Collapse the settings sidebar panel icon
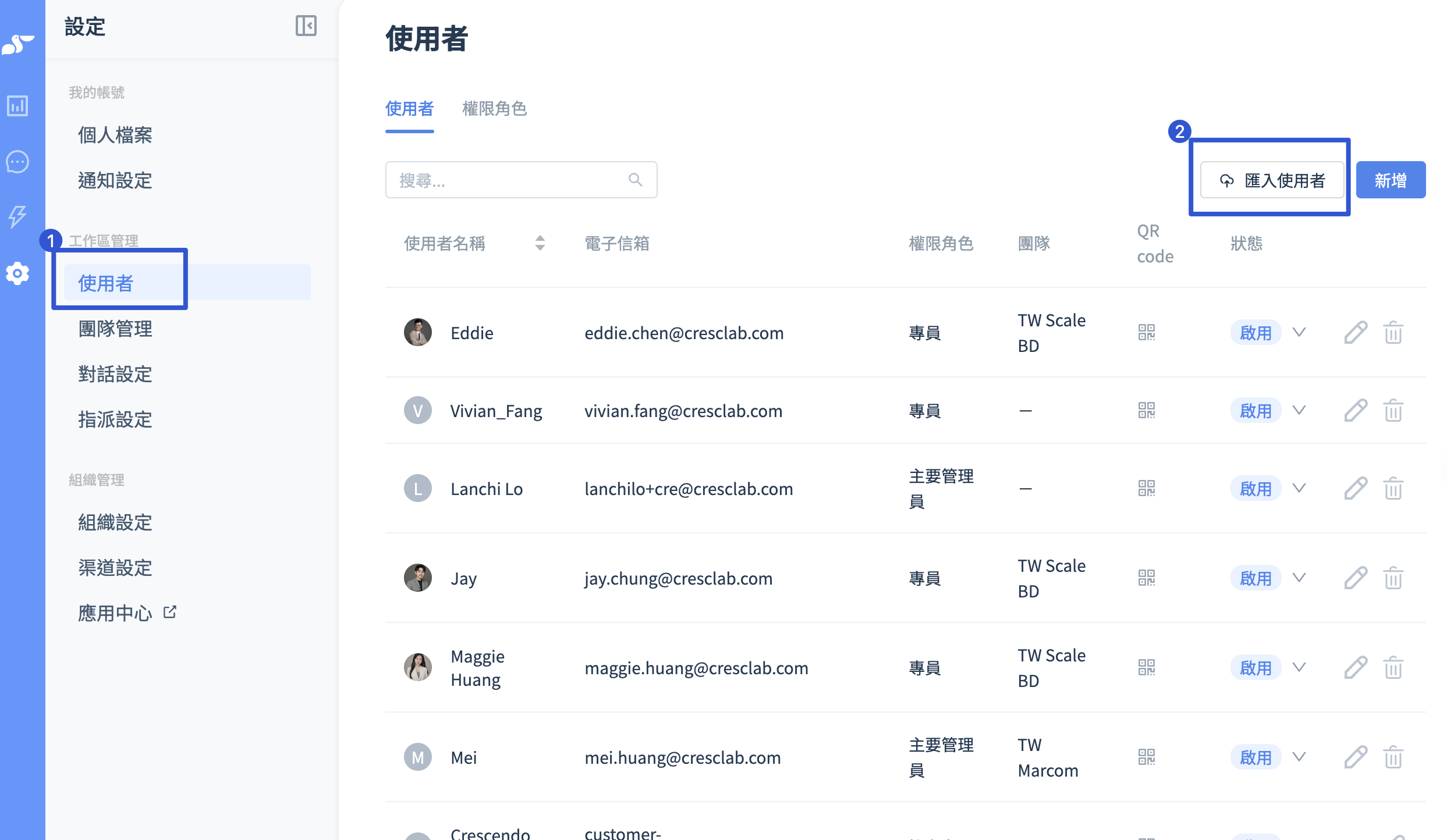The image size is (1447, 840). coord(306,26)
